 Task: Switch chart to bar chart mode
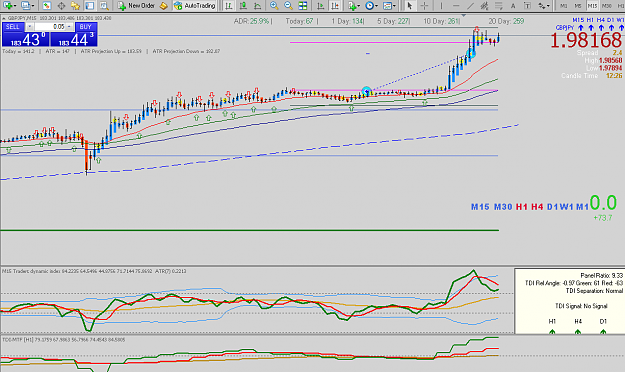(x=228, y=6)
